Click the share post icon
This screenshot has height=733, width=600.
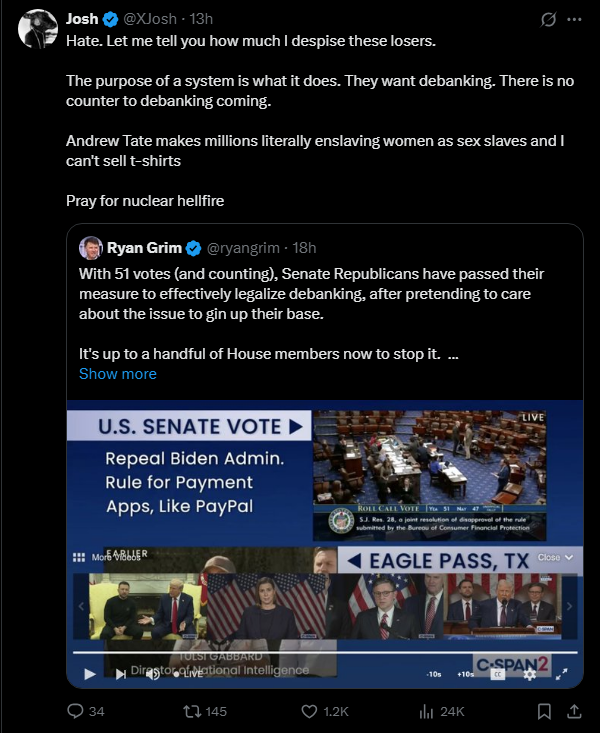[574, 711]
